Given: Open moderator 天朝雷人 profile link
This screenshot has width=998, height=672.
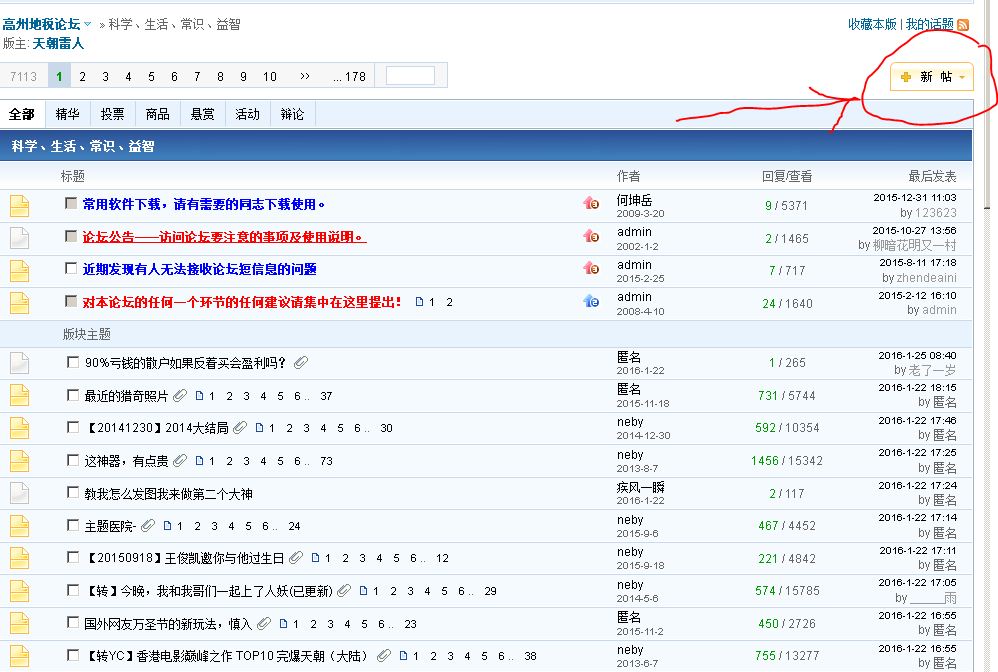Looking at the screenshot, I should click(58, 44).
